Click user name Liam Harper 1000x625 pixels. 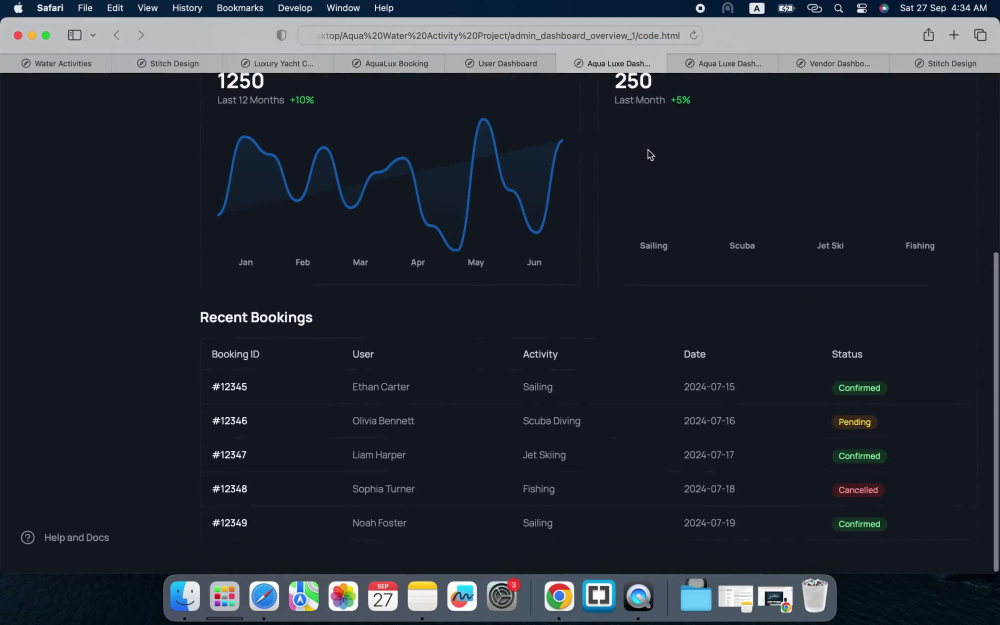(x=379, y=455)
